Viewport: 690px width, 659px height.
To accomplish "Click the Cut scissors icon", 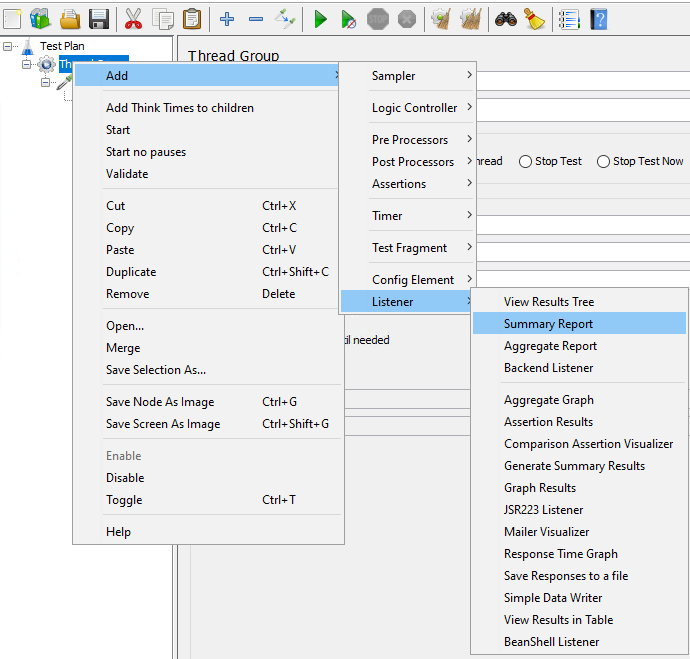I will (x=133, y=18).
